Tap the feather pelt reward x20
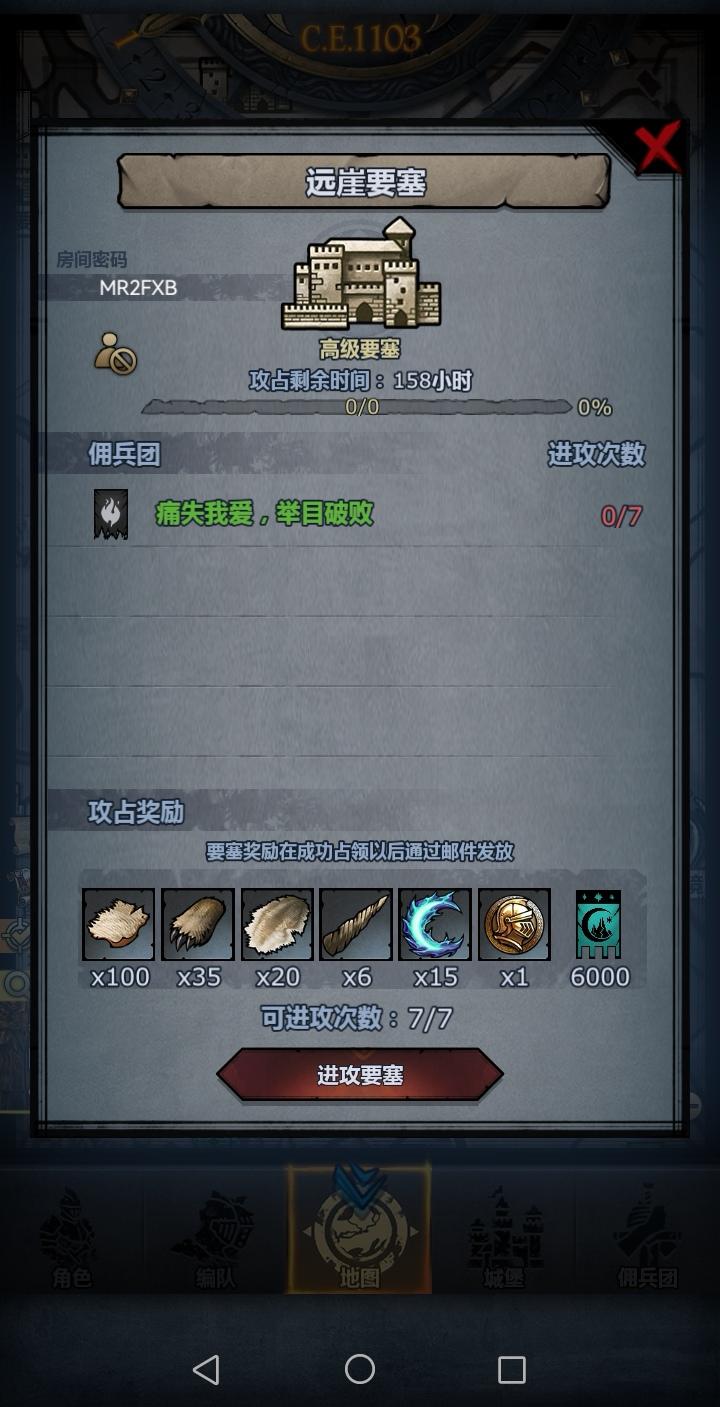The image size is (720, 1407). coord(277,924)
